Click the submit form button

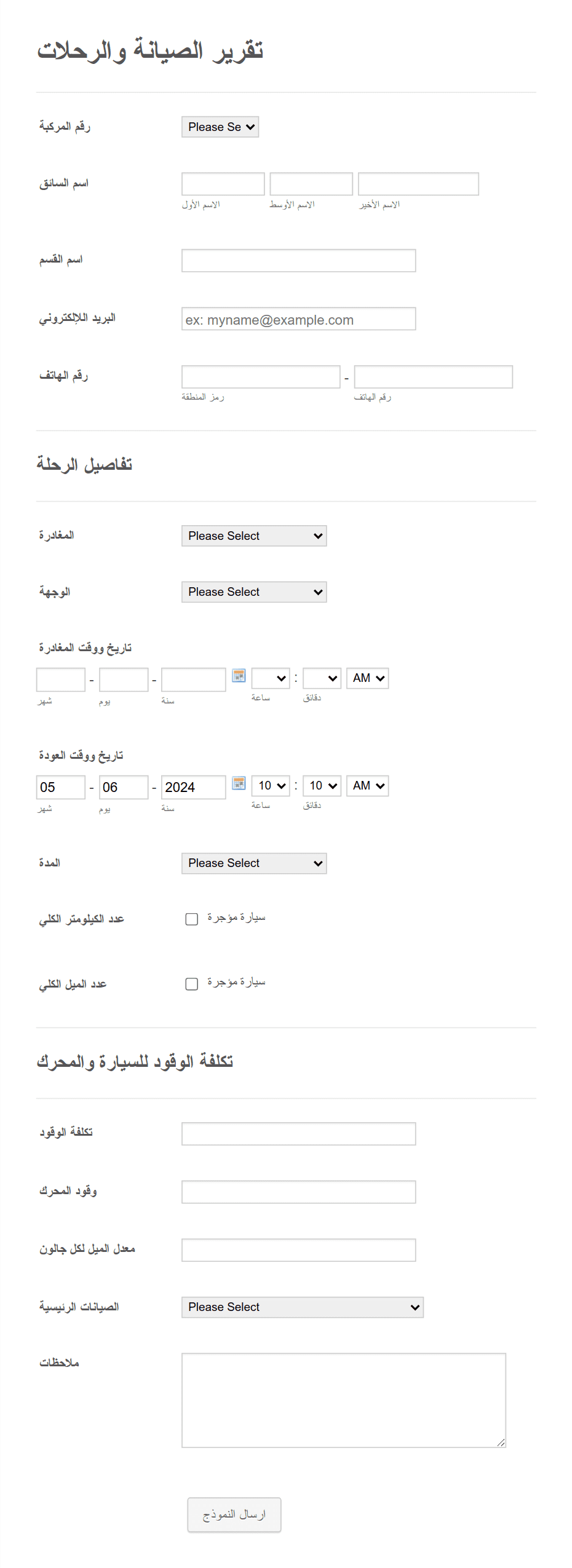(234, 1514)
